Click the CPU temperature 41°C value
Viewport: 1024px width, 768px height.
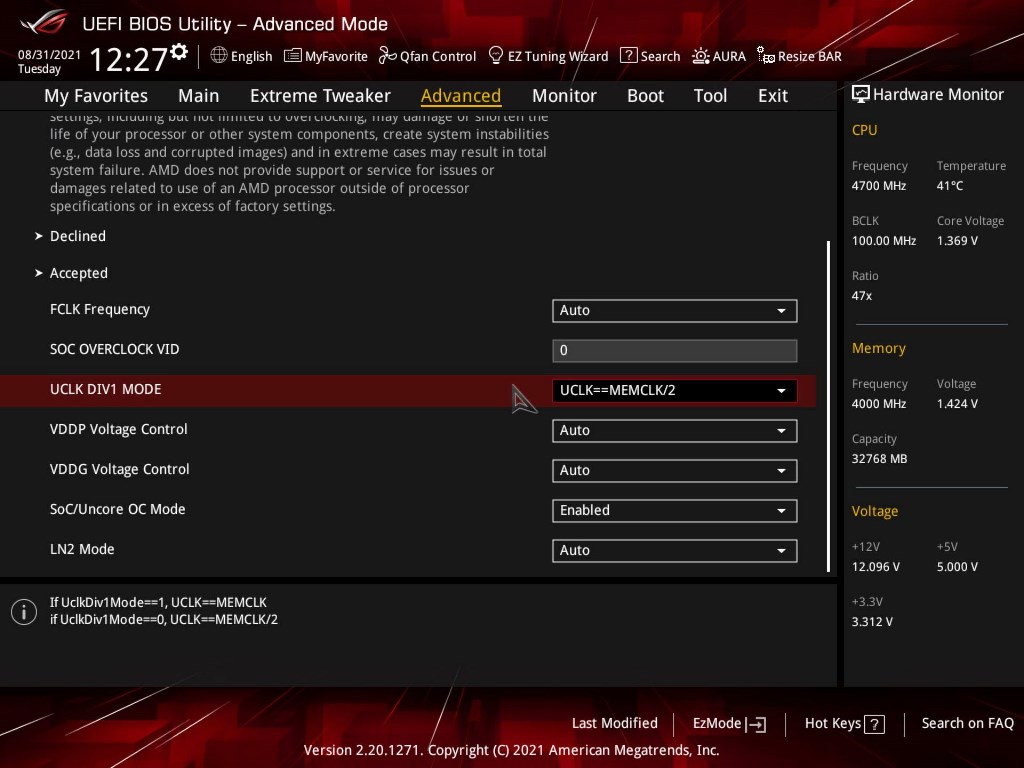click(x=950, y=186)
